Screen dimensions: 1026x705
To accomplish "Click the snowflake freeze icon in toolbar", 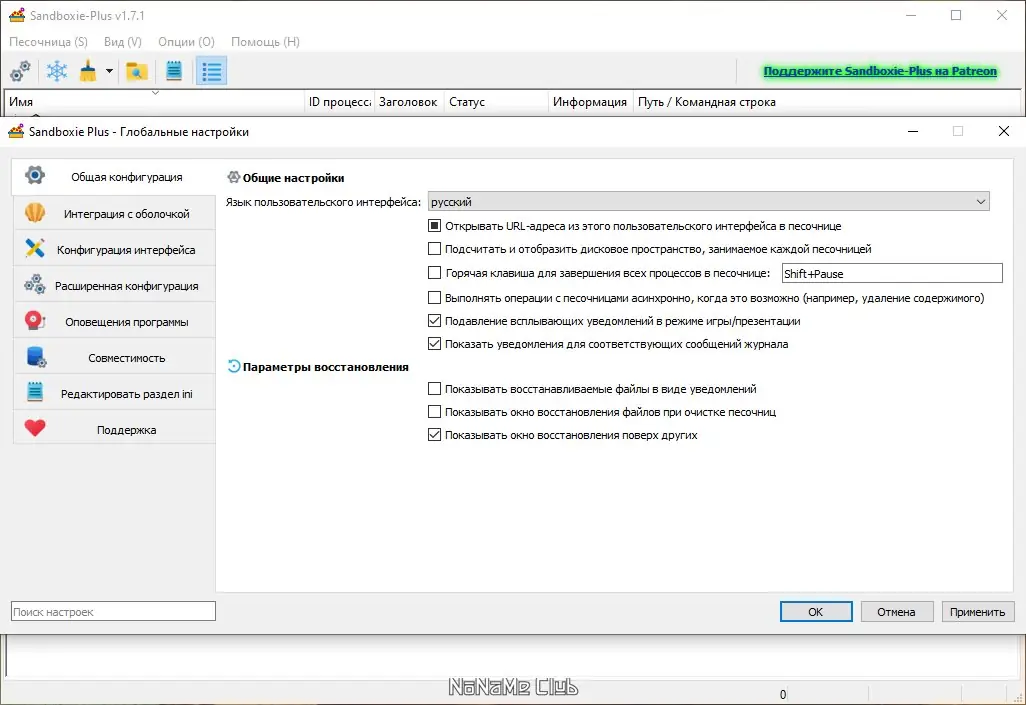I will [57, 71].
